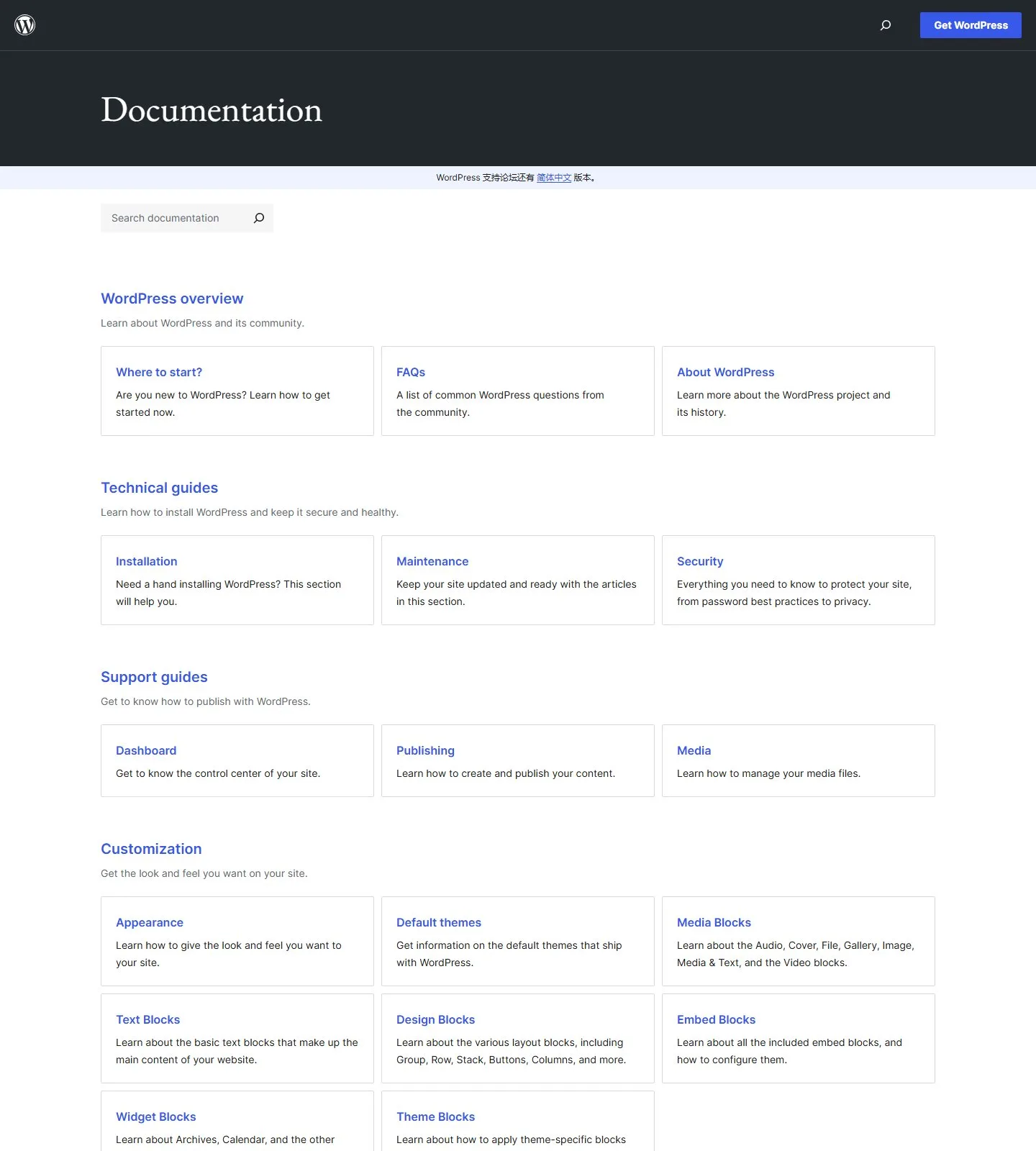This screenshot has height=1151, width=1036.
Task: Click 'Get the look and feel' description text
Action: point(204,873)
